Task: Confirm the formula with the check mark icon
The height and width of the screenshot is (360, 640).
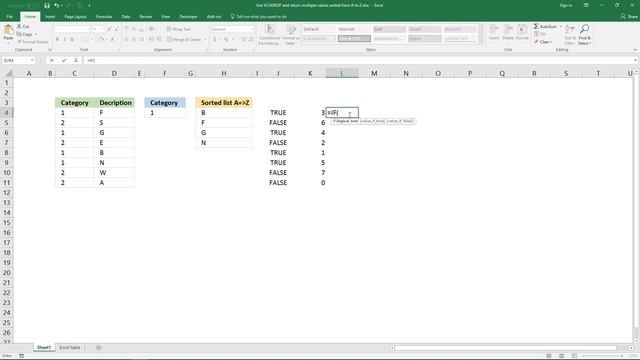Action: [64, 60]
